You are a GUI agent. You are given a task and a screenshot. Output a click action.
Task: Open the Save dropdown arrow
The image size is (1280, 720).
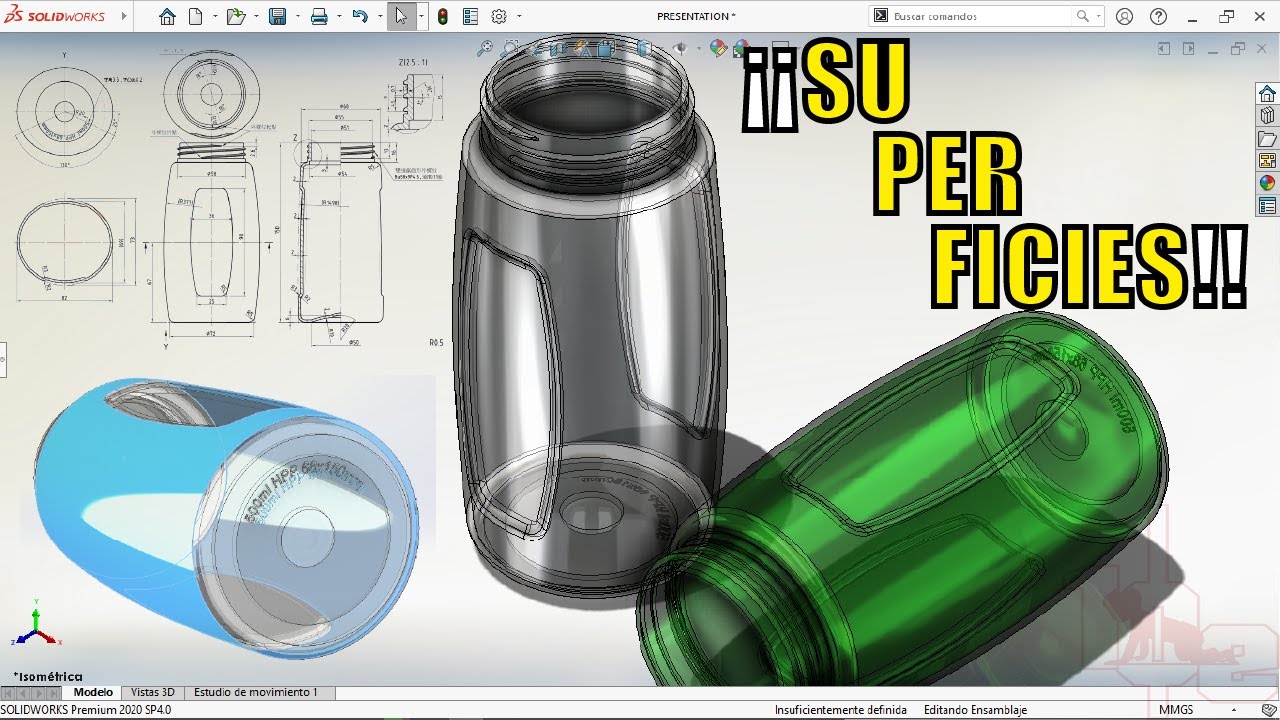point(296,16)
